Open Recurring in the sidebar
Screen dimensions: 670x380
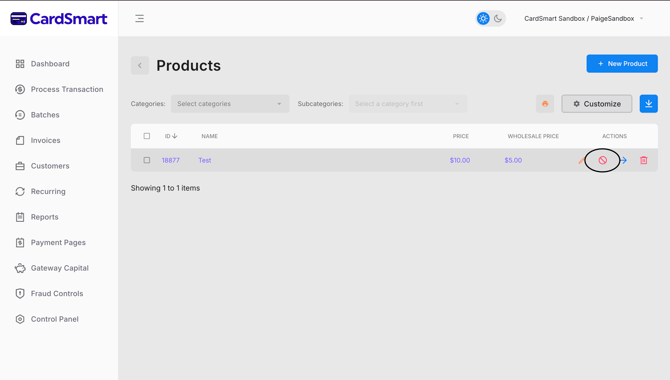tap(40, 191)
